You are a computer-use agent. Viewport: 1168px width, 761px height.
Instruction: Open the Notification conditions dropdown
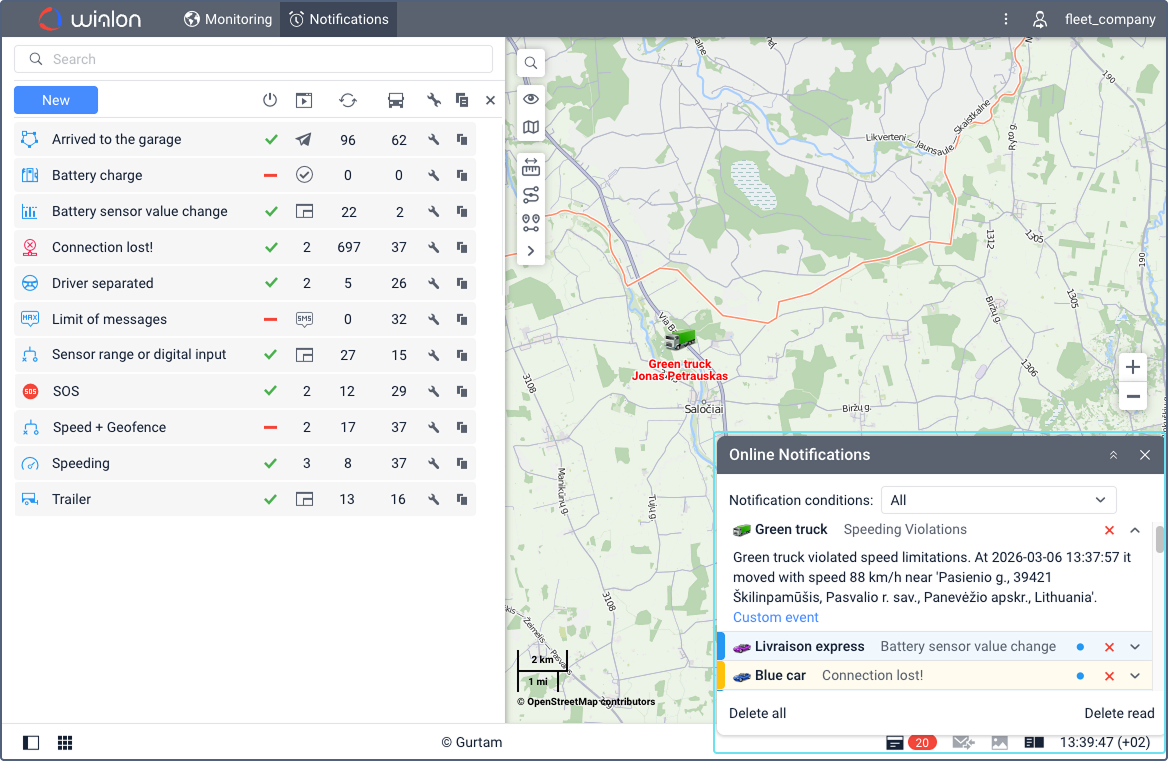997,500
